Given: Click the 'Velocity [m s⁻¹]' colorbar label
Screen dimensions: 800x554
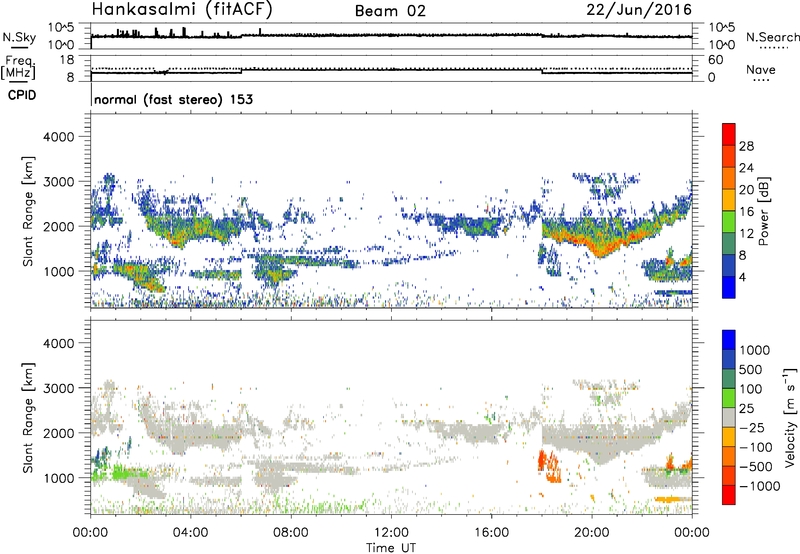Looking at the screenshot, I should (x=790, y=417).
